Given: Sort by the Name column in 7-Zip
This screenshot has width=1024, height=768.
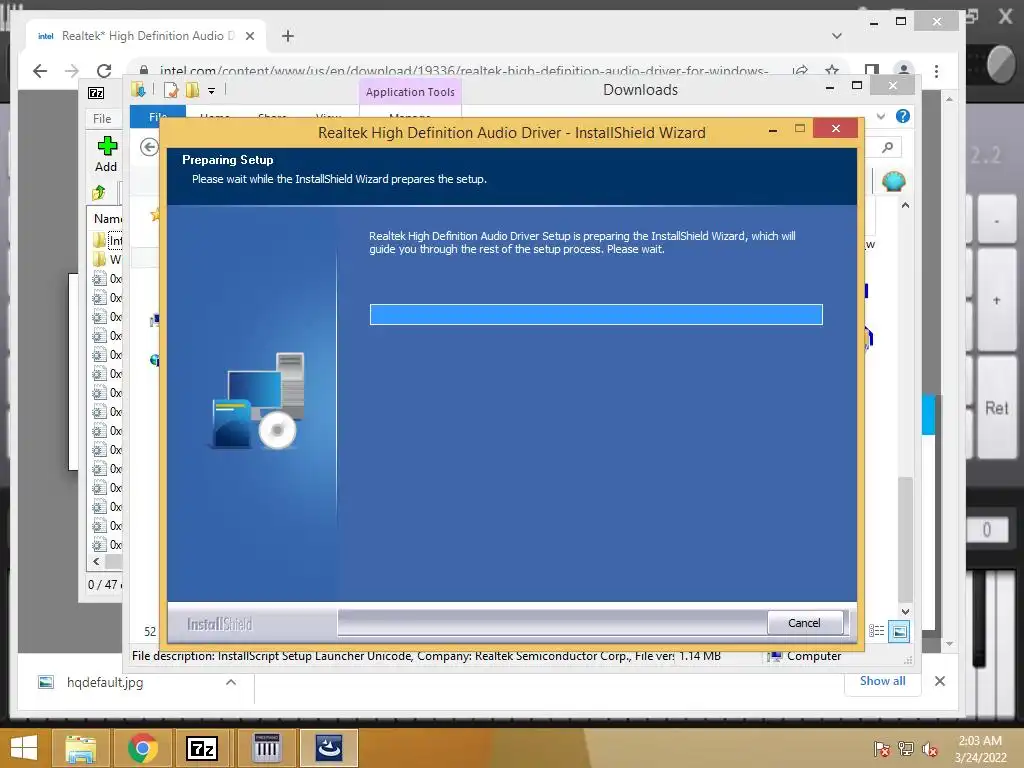Looking at the screenshot, I should [x=106, y=218].
